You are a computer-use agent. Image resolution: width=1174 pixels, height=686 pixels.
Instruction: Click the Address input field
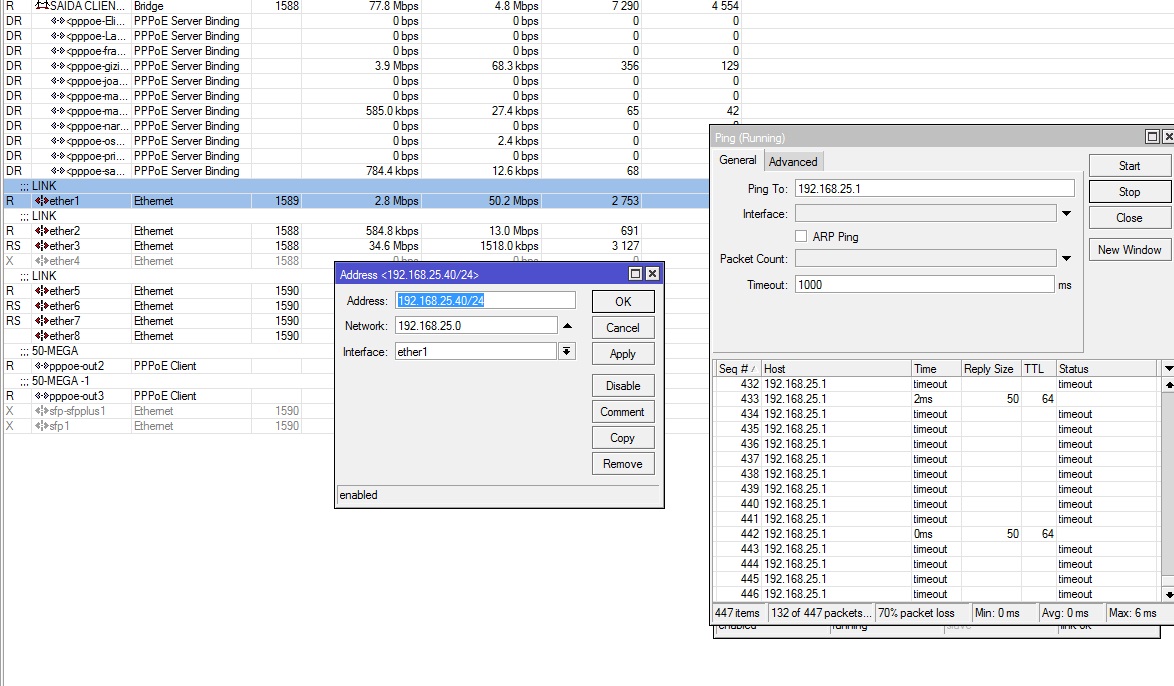(x=485, y=300)
